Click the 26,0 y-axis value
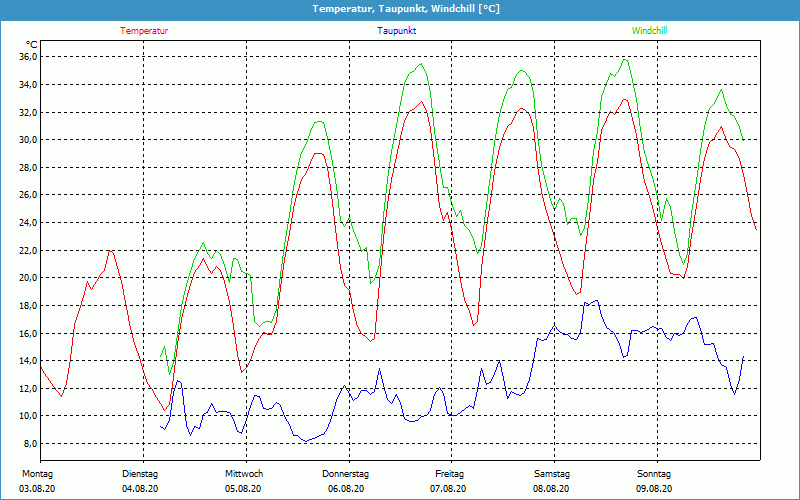800x500 pixels. [28, 195]
